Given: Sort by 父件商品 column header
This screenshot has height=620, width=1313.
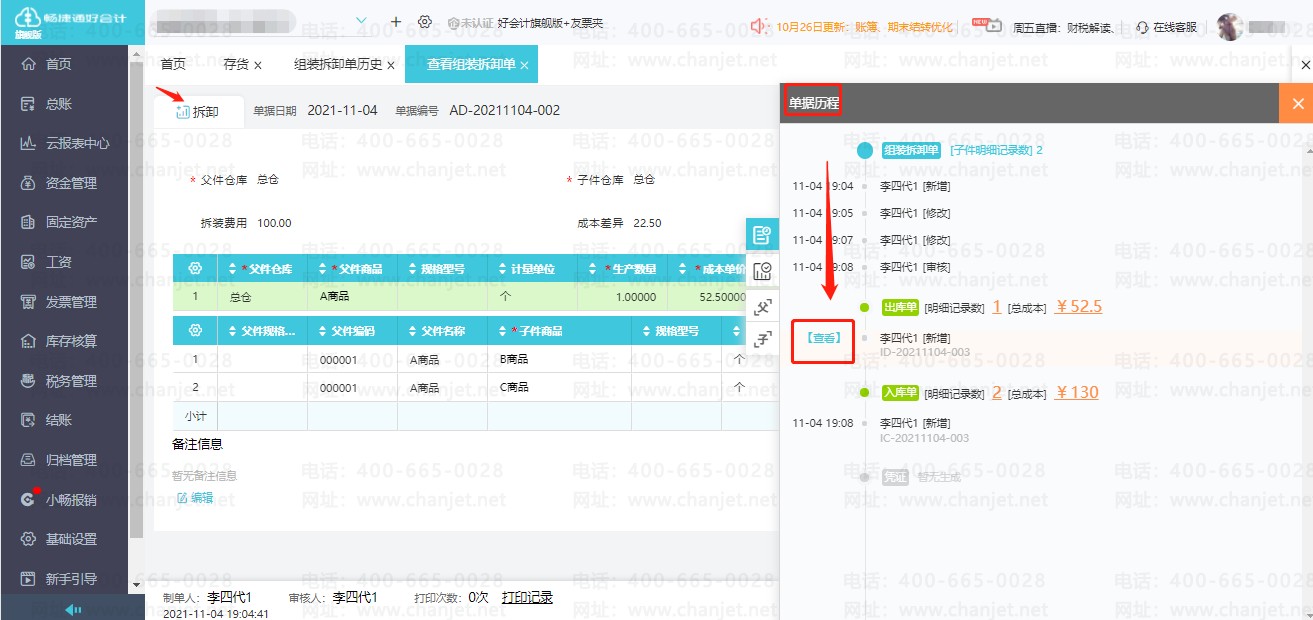Looking at the screenshot, I should tap(352, 269).
